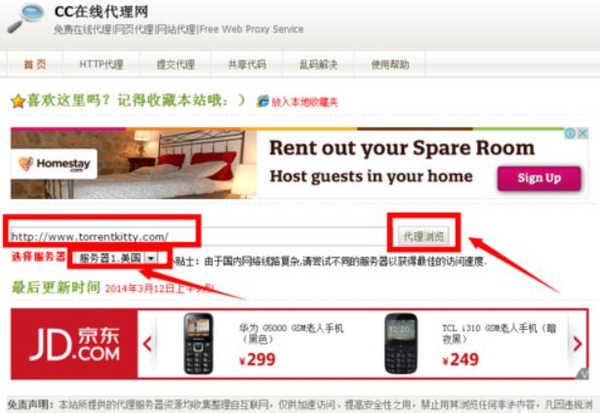600x413 pixels.
Task: Click the ad info icon on banner
Action: (571, 133)
